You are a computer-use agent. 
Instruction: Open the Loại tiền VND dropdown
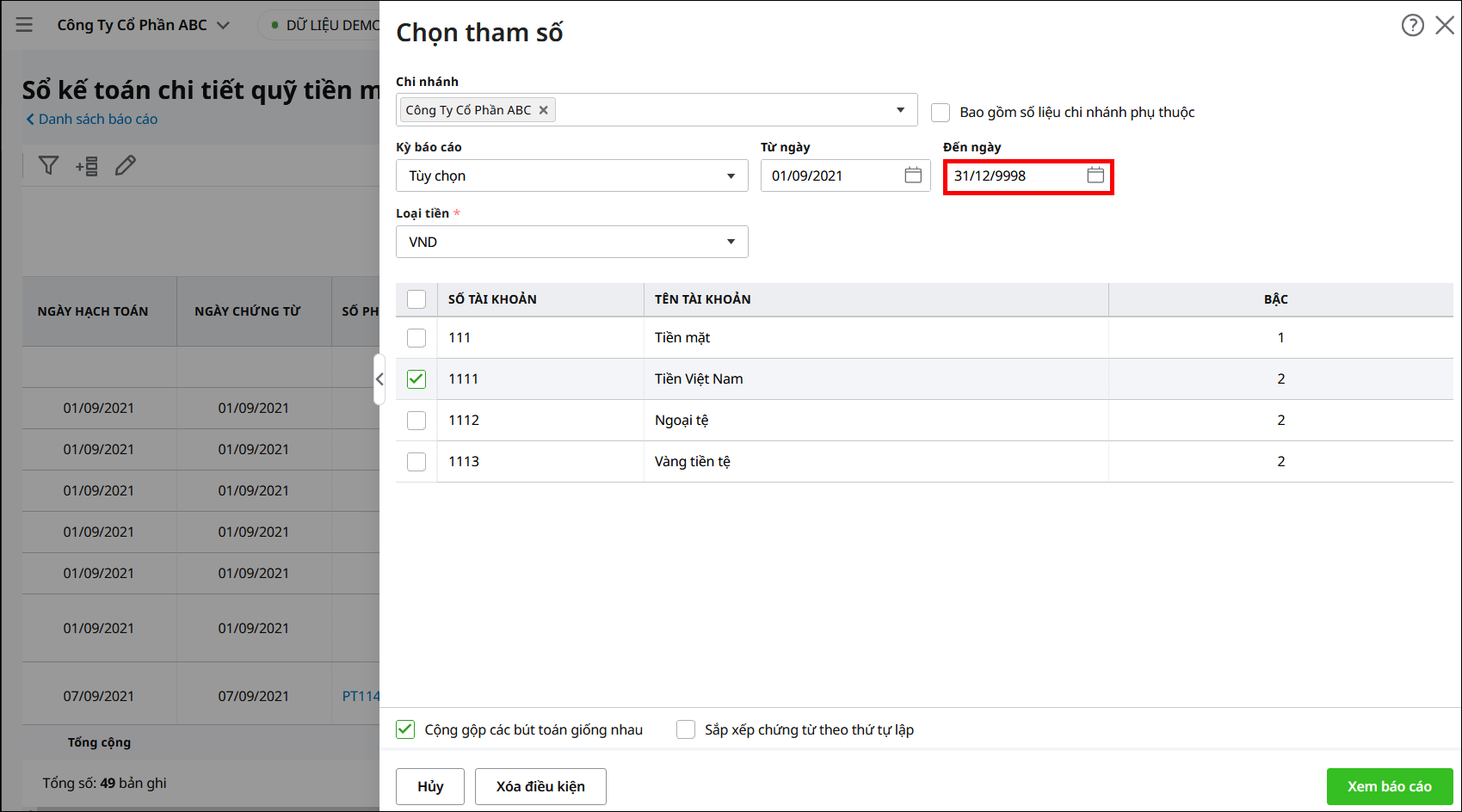tap(731, 242)
